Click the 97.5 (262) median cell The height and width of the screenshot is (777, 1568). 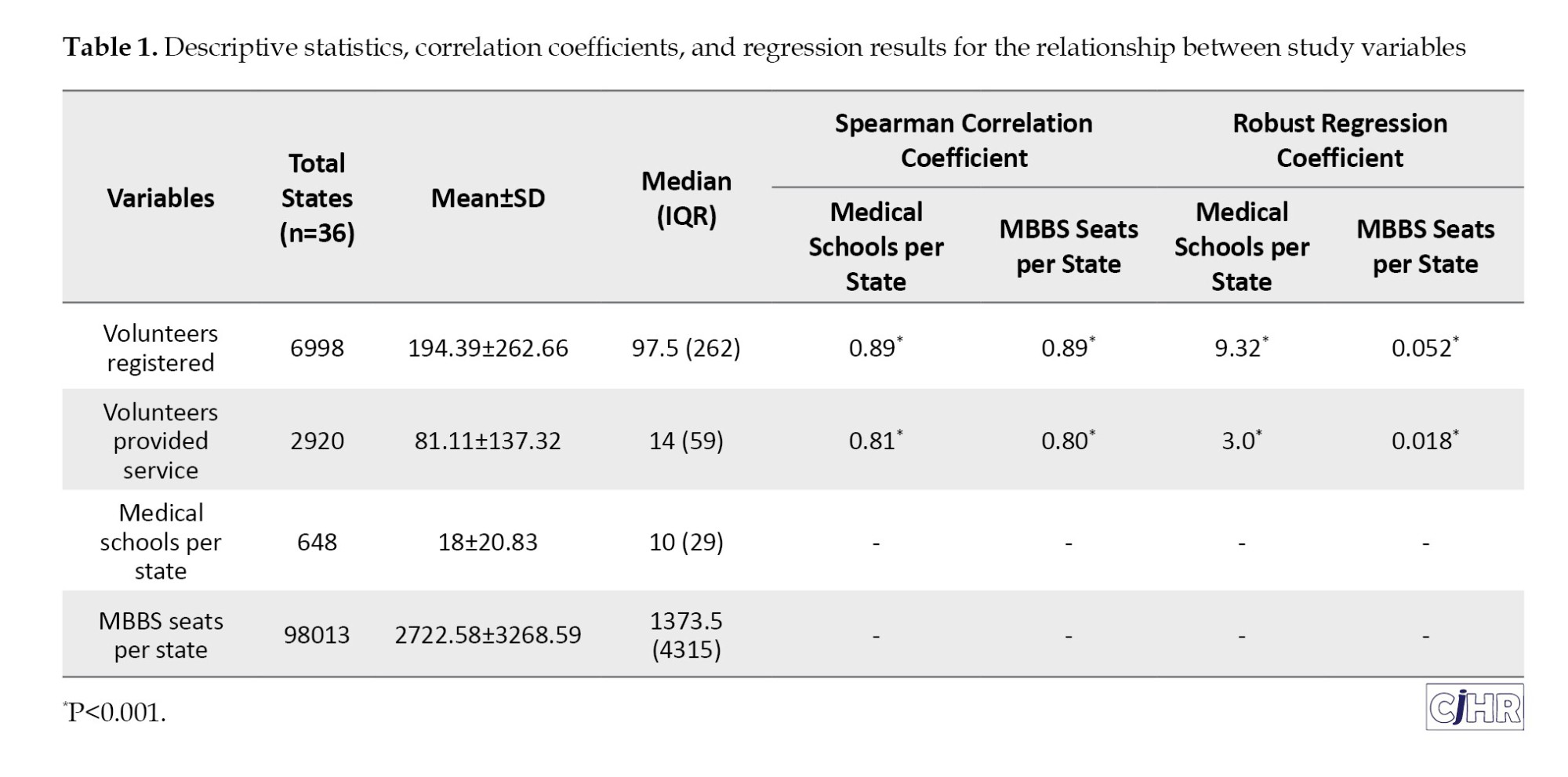[x=686, y=348]
